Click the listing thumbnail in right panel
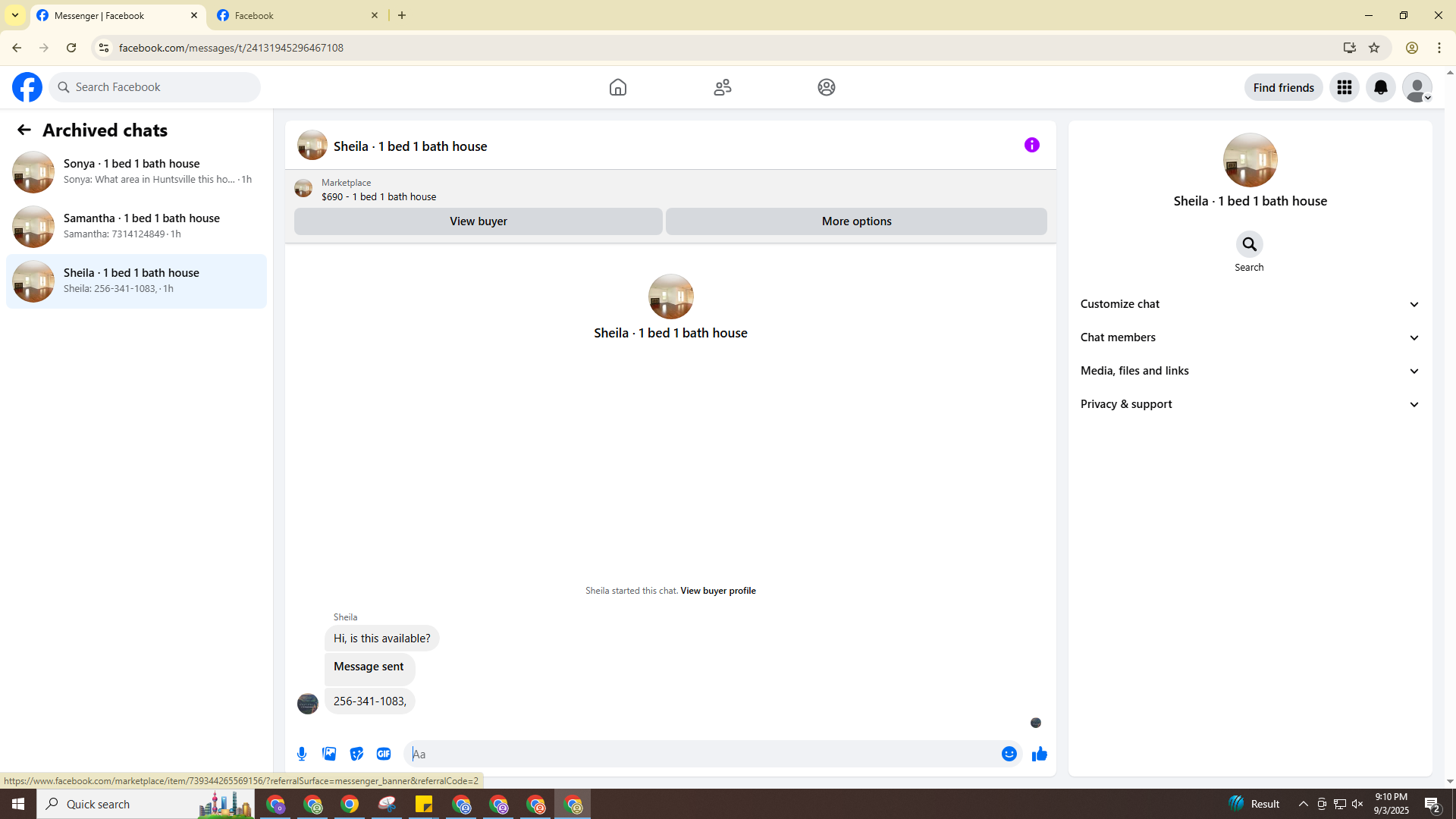This screenshot has width=1456, height=819. click(x=1250, y=160)
